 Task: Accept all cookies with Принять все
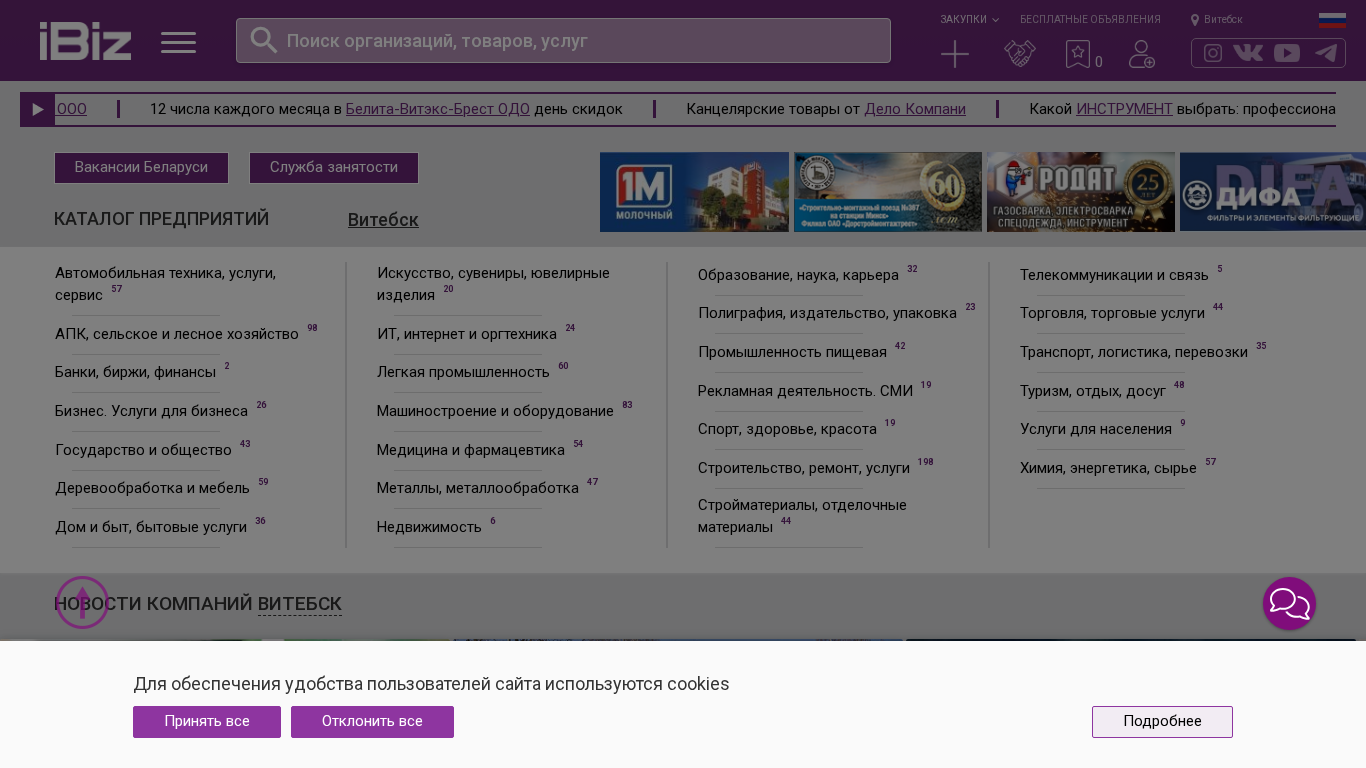[207, 722]
